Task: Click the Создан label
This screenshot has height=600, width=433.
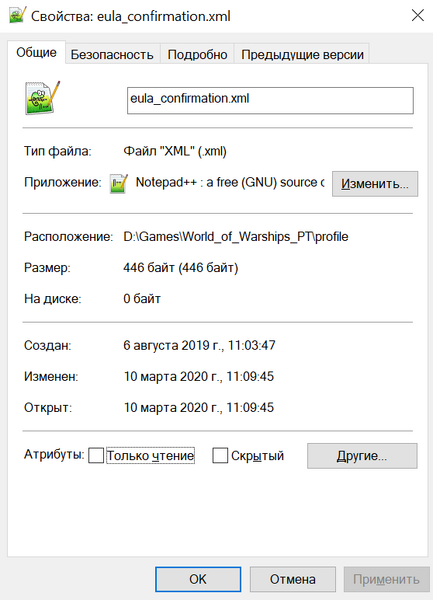Action: (47, 346)
